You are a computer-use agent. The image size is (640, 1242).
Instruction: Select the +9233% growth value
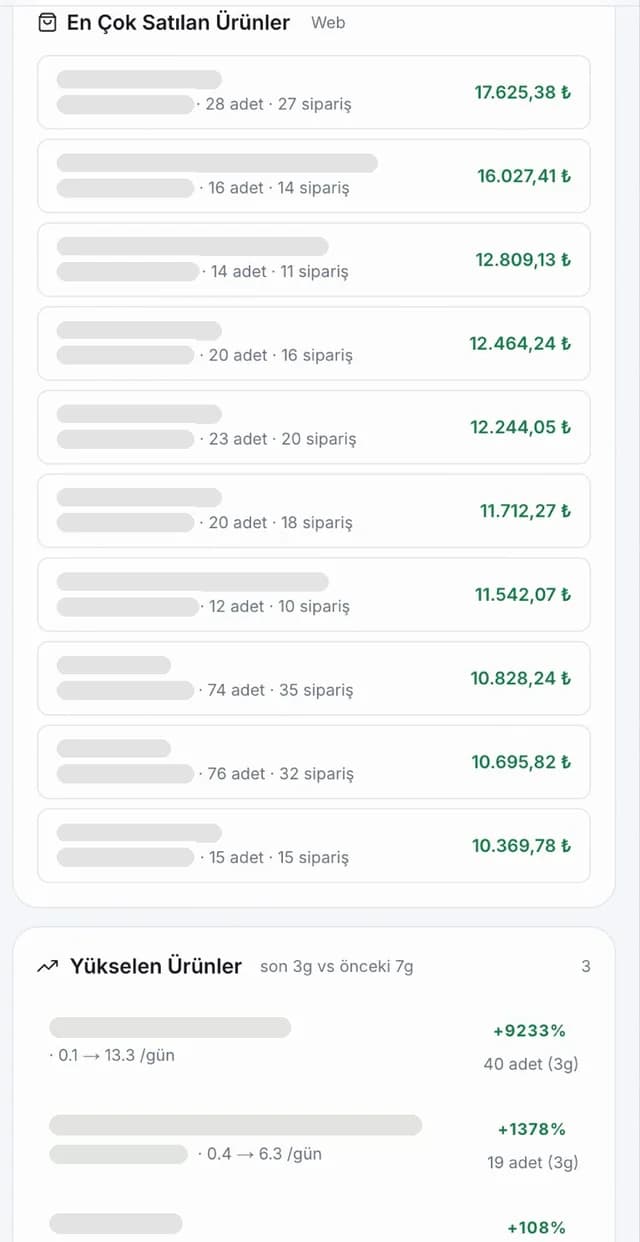click(x=529, y=1030)
